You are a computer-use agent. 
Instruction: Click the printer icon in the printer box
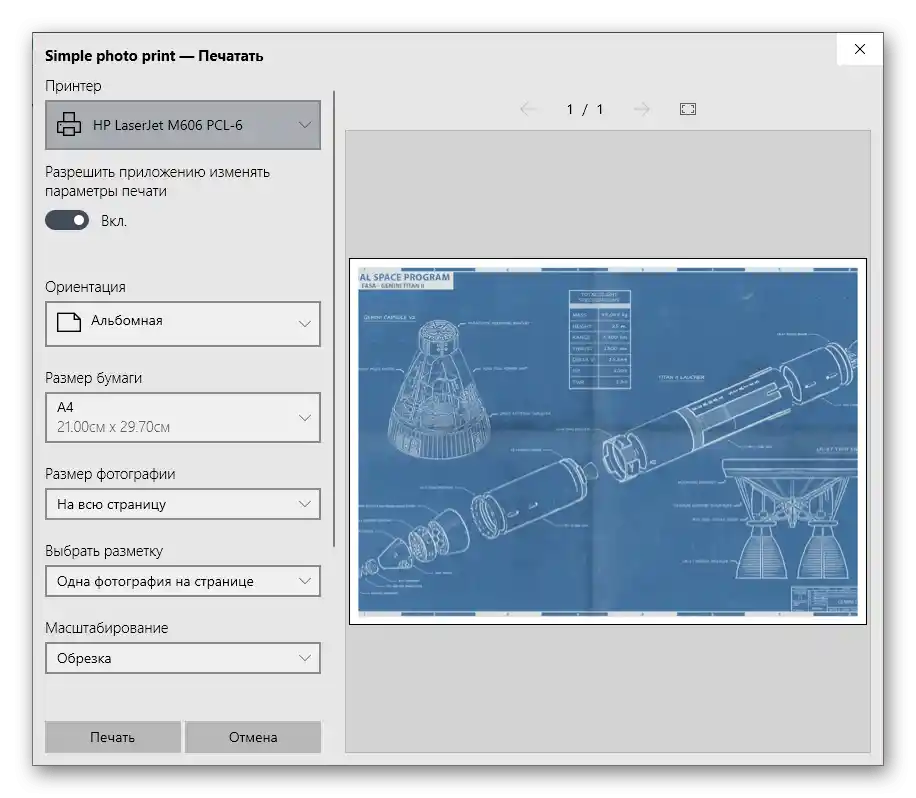(x=69, y=124)
